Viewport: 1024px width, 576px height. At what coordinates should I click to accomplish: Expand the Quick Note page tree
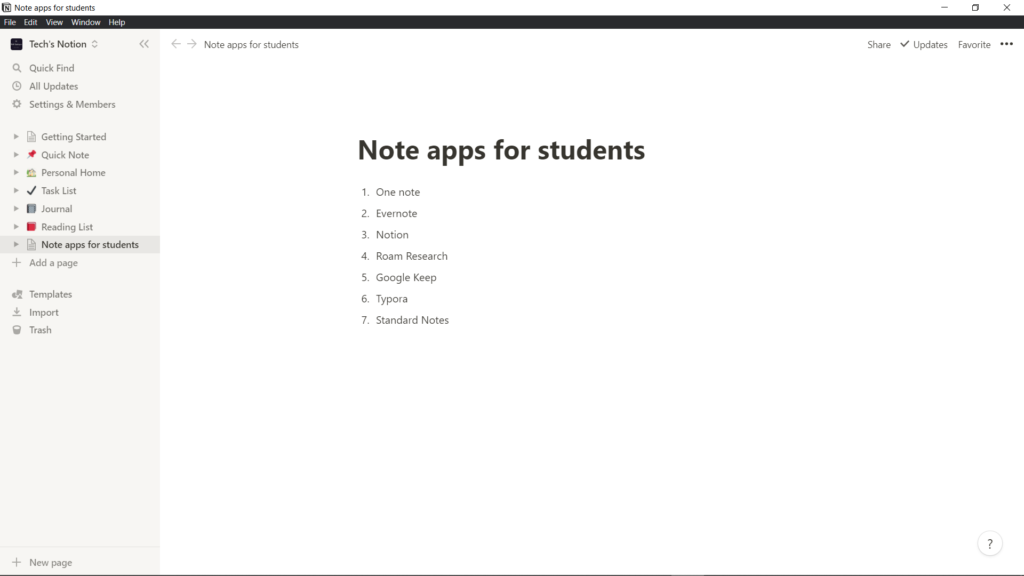pos(16,155)
